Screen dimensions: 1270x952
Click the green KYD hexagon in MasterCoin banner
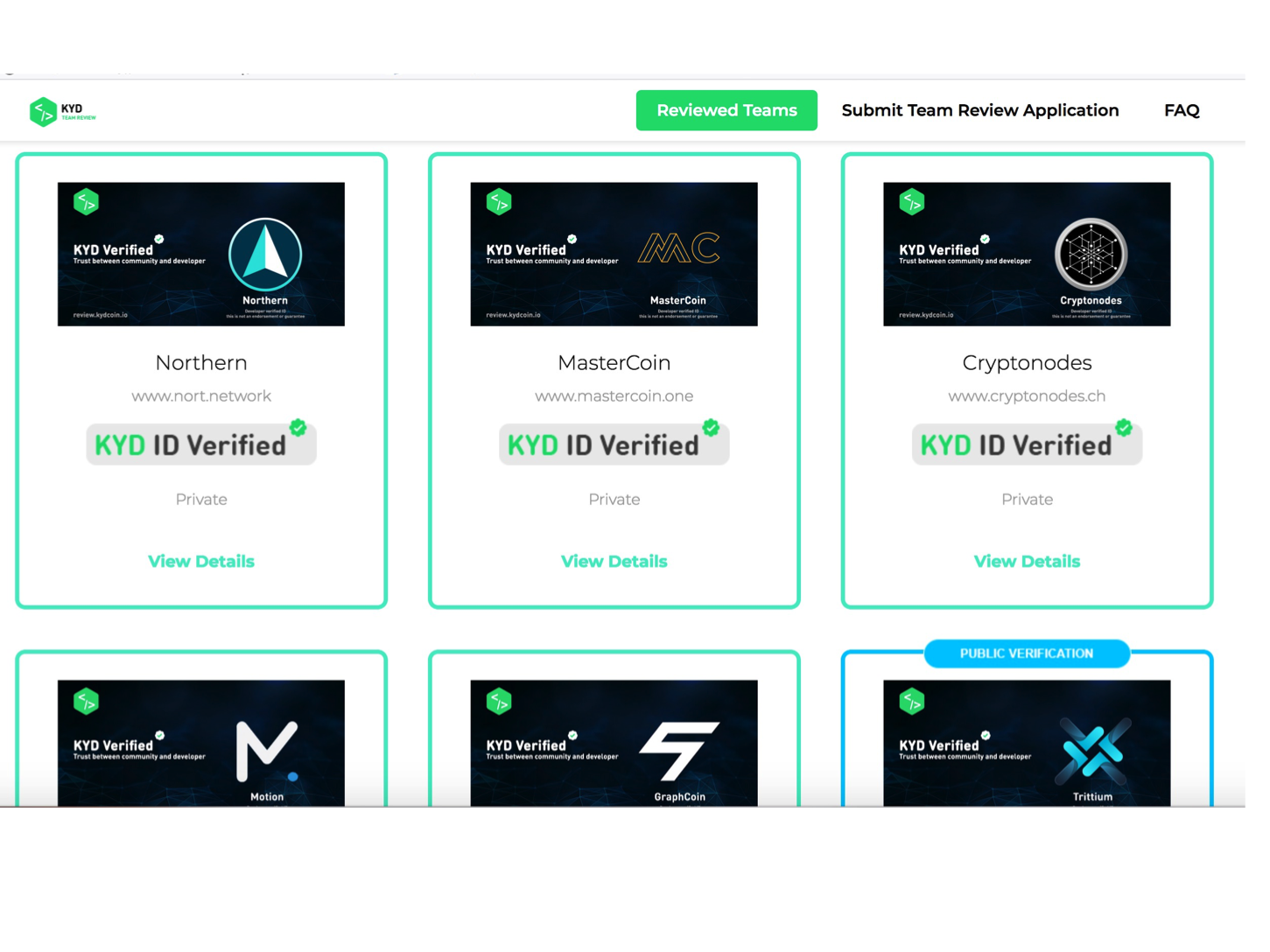(x=499, y=202)
